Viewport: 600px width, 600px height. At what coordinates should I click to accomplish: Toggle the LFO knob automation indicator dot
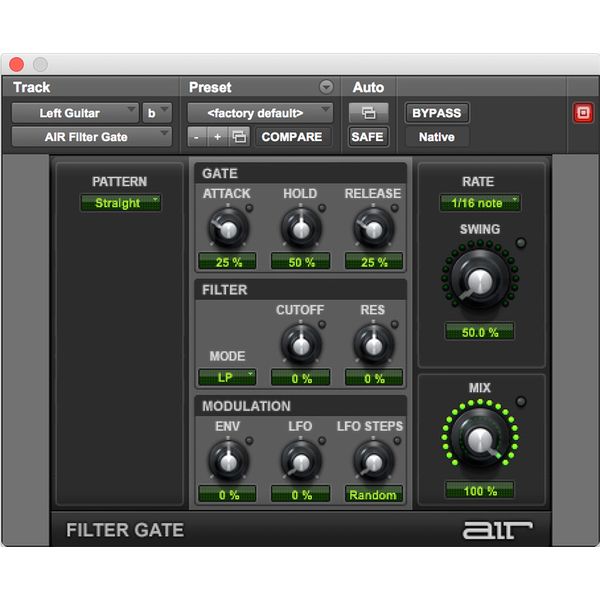click(322, 441)
